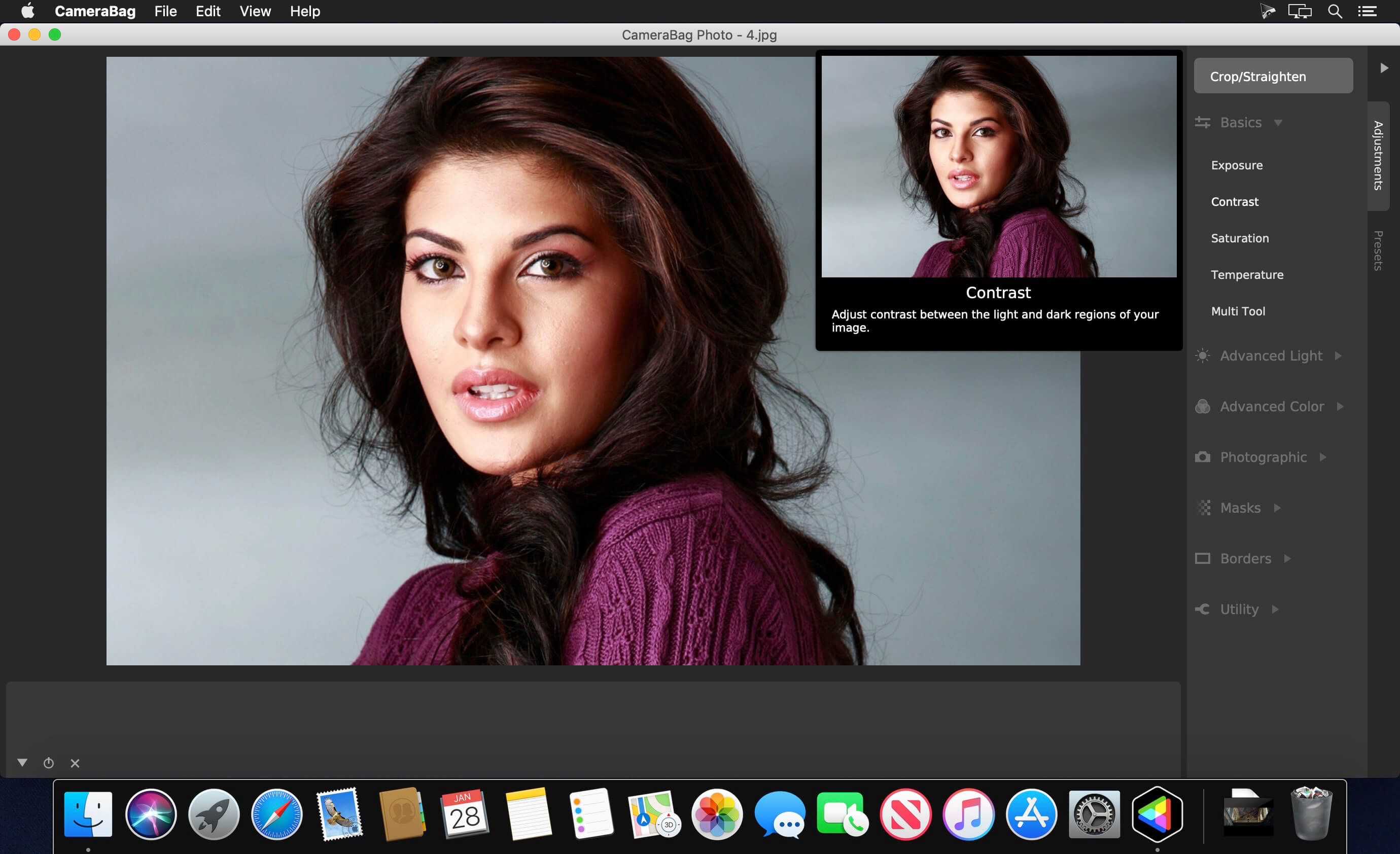
Task: Click the Photographic camera icon
Action: tap(1202, 457)
